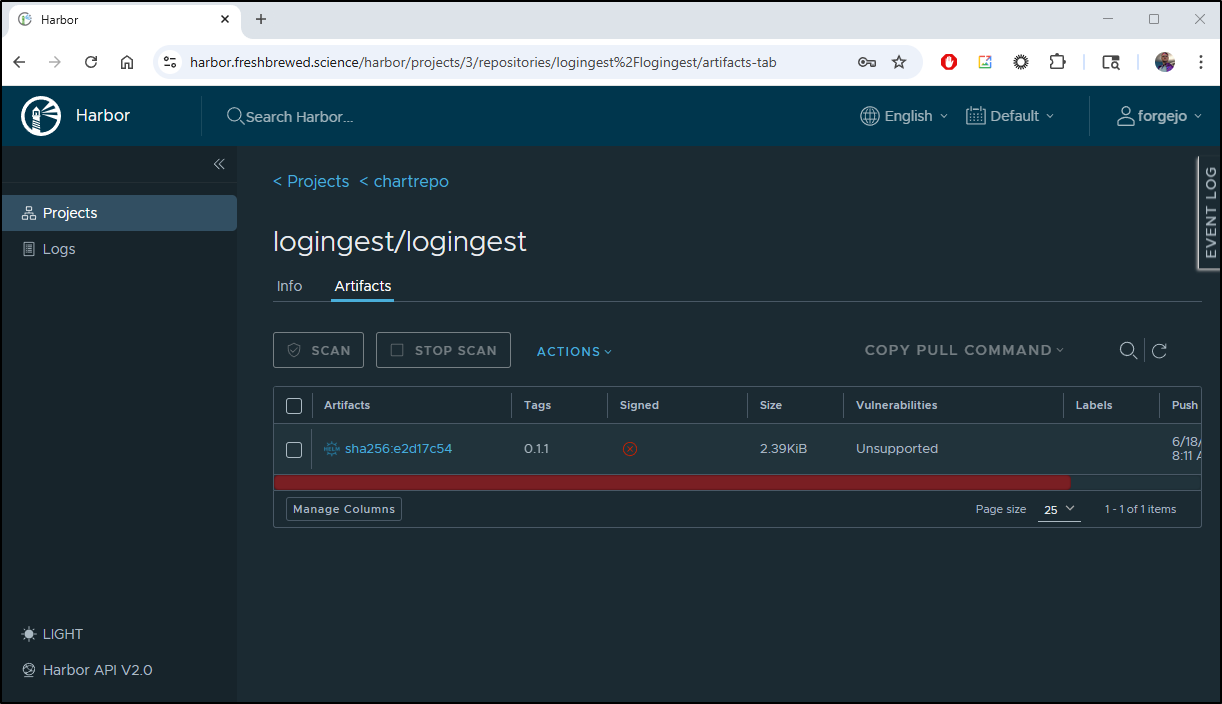Bookmark this page with star icon

tap(899, 62)
